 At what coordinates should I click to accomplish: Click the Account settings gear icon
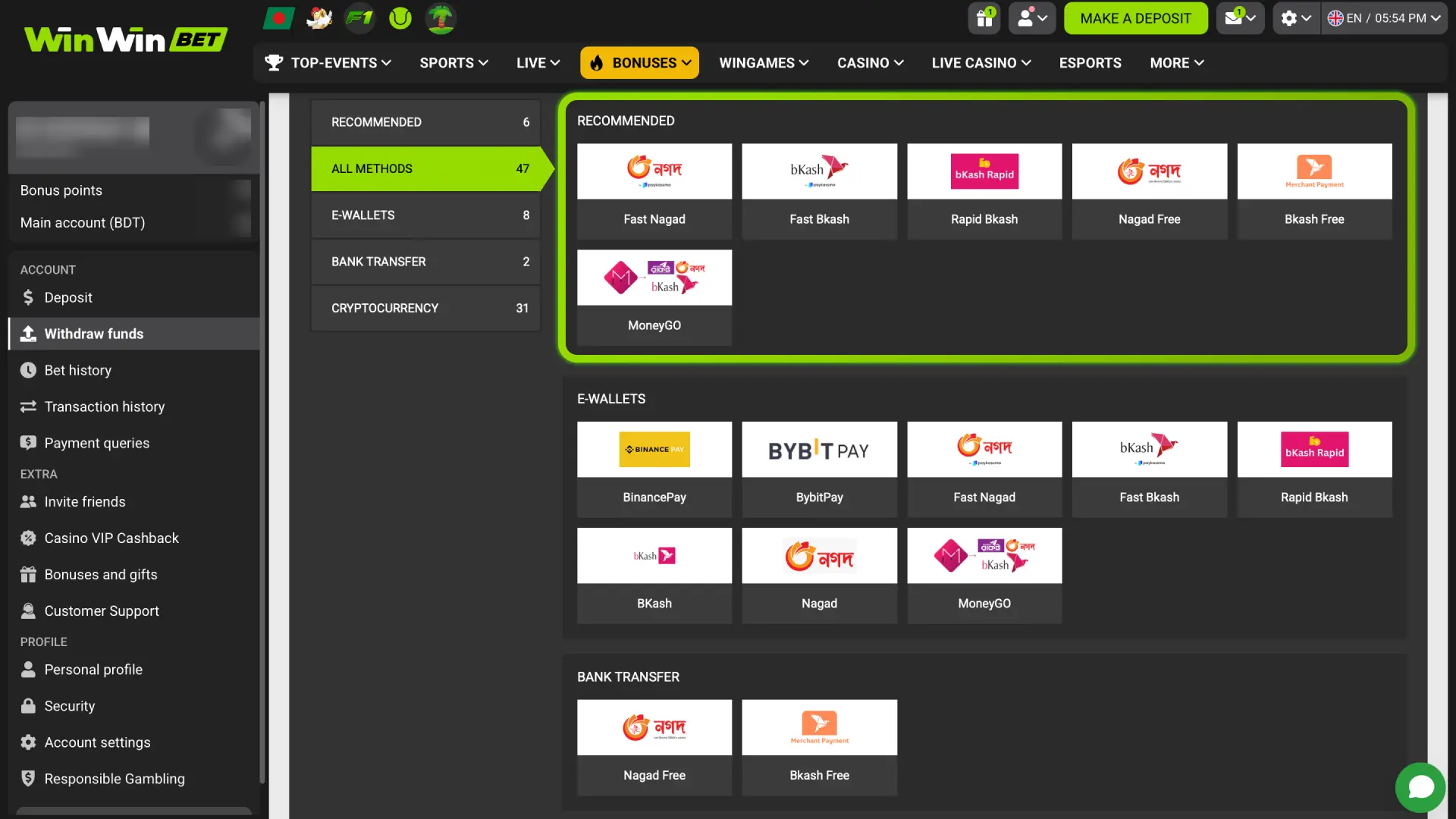click(x=28, y=742)
